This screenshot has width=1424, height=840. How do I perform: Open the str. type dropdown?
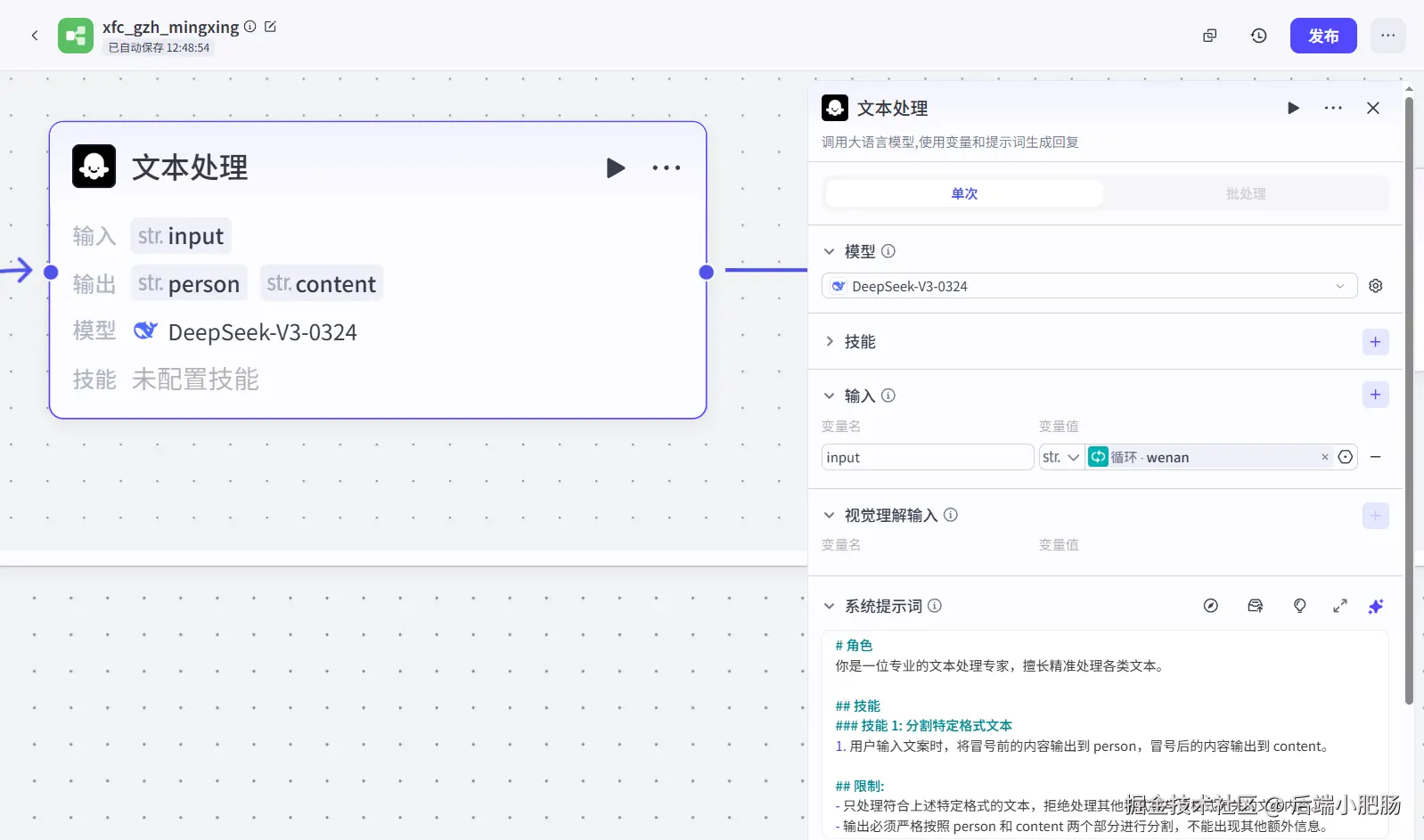click(1061, 457)
